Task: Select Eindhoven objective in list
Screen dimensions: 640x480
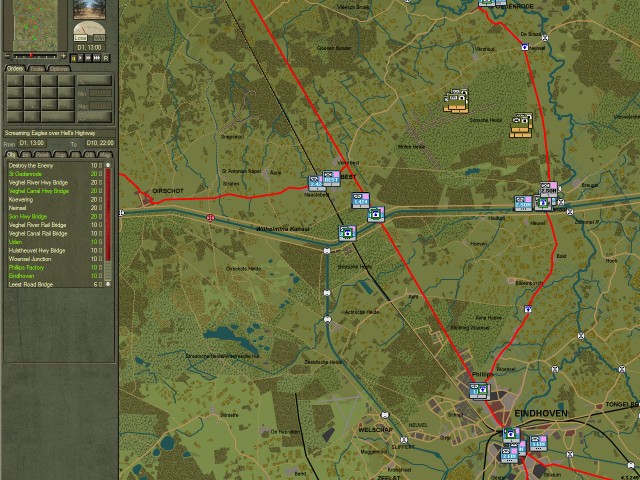Action: (x=54, y=276)
